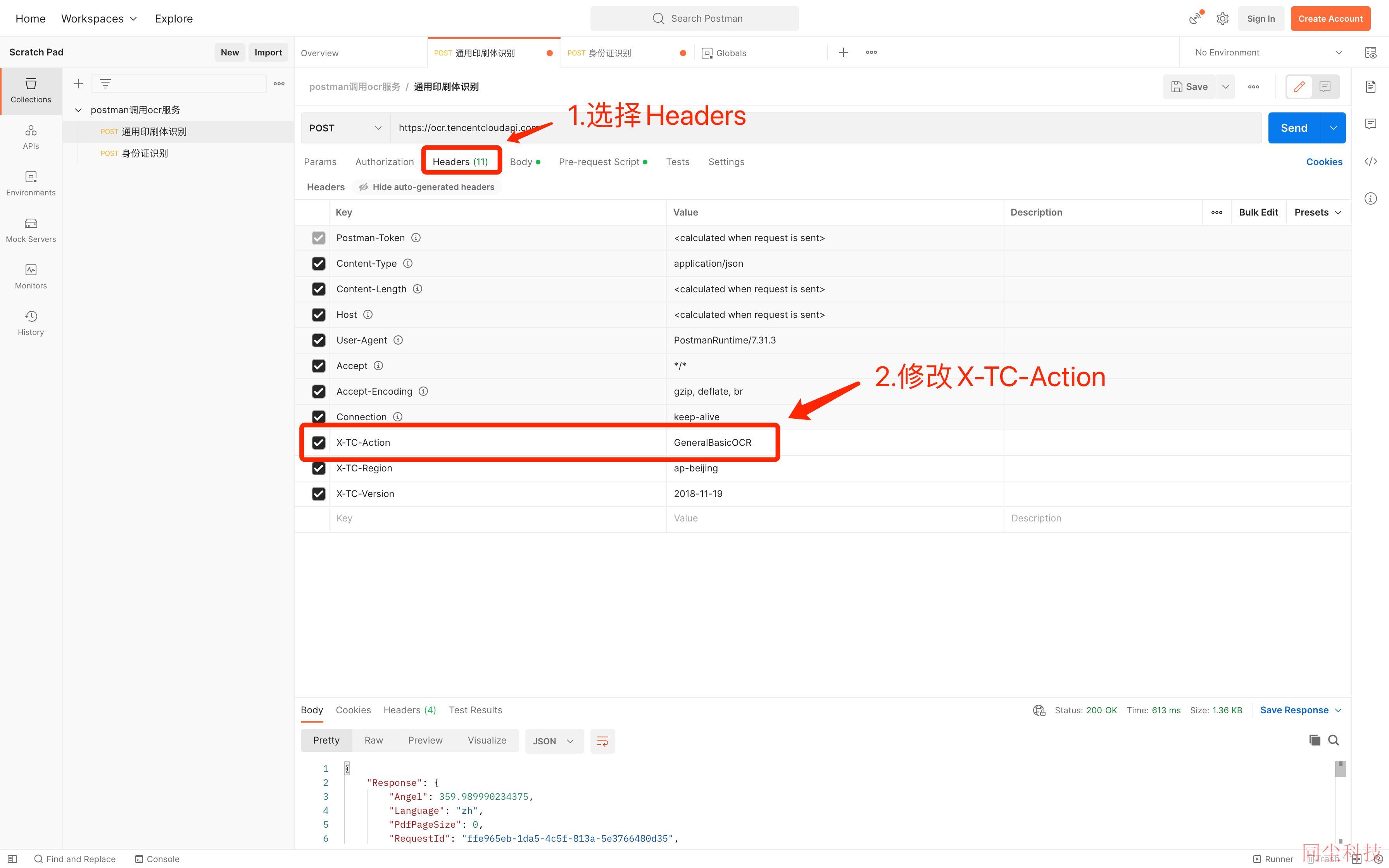Open the Environments sidebar panel
The width and height of the screenshot is (1389, 868).
31,184
